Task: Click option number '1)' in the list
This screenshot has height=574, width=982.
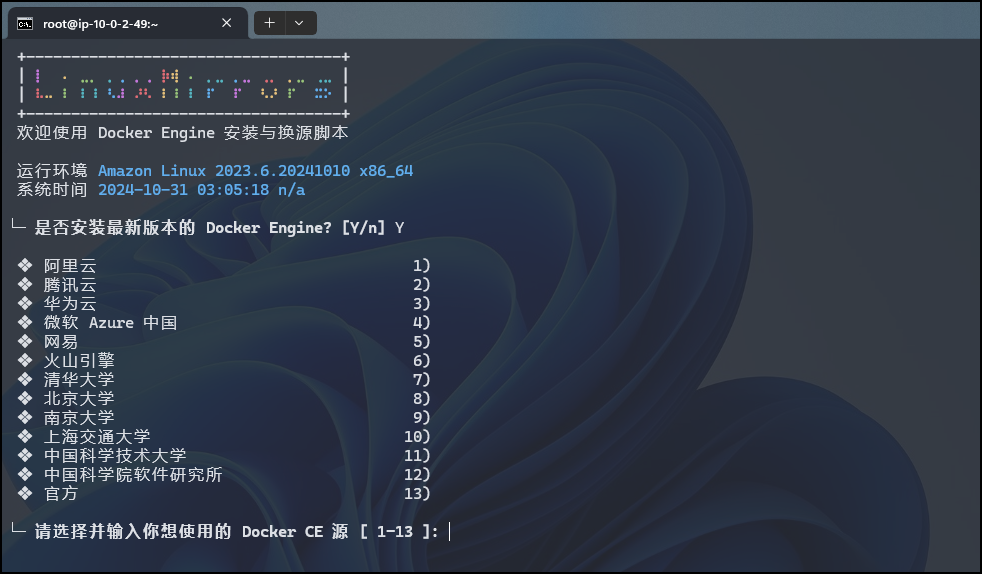Action: 421,266
